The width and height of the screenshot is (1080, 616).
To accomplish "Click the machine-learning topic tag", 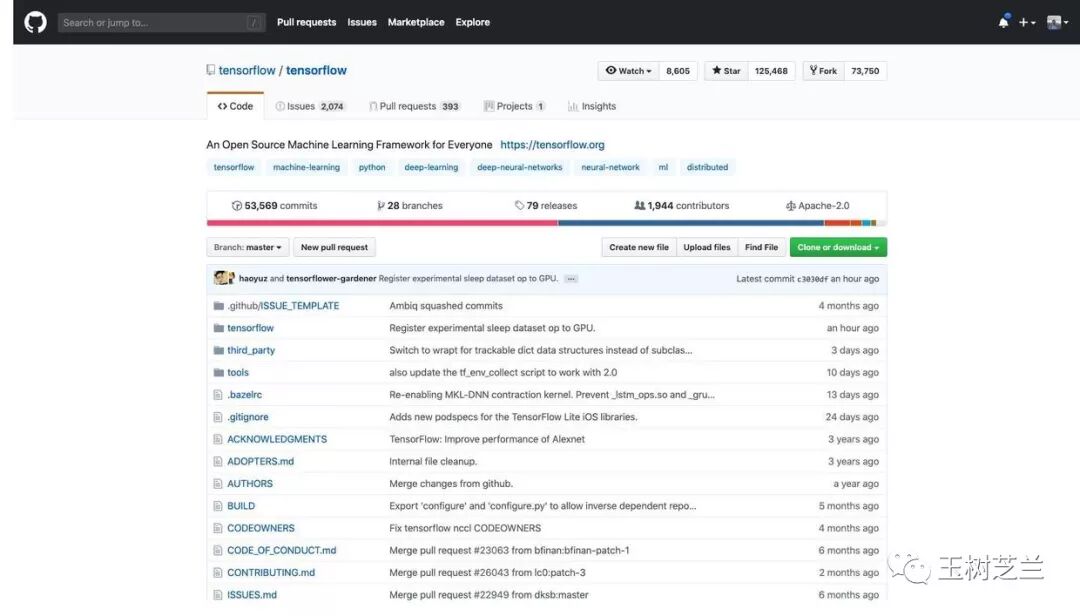I will coord(306,167).
